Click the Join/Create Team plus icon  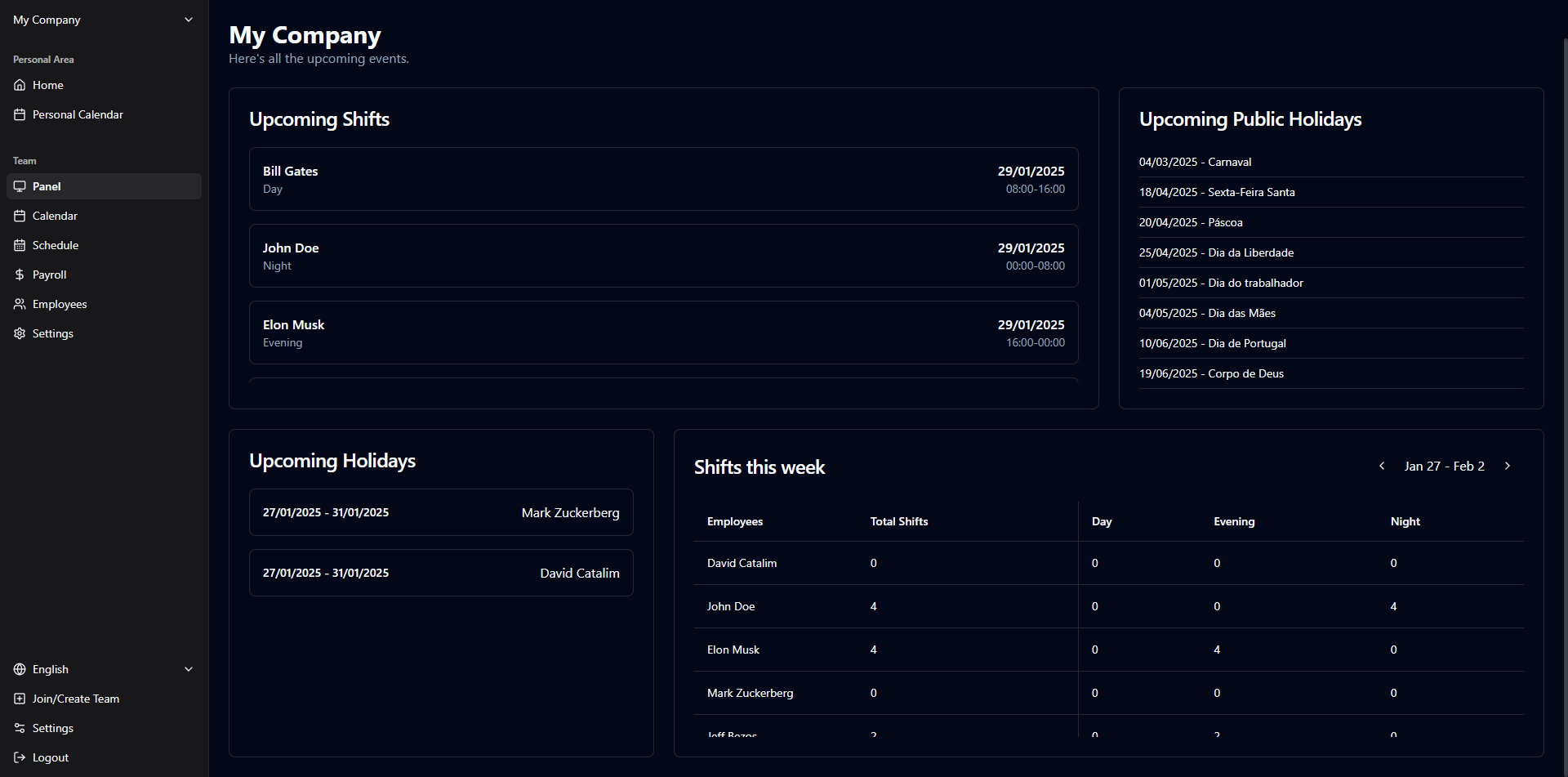tap(20, 699)
